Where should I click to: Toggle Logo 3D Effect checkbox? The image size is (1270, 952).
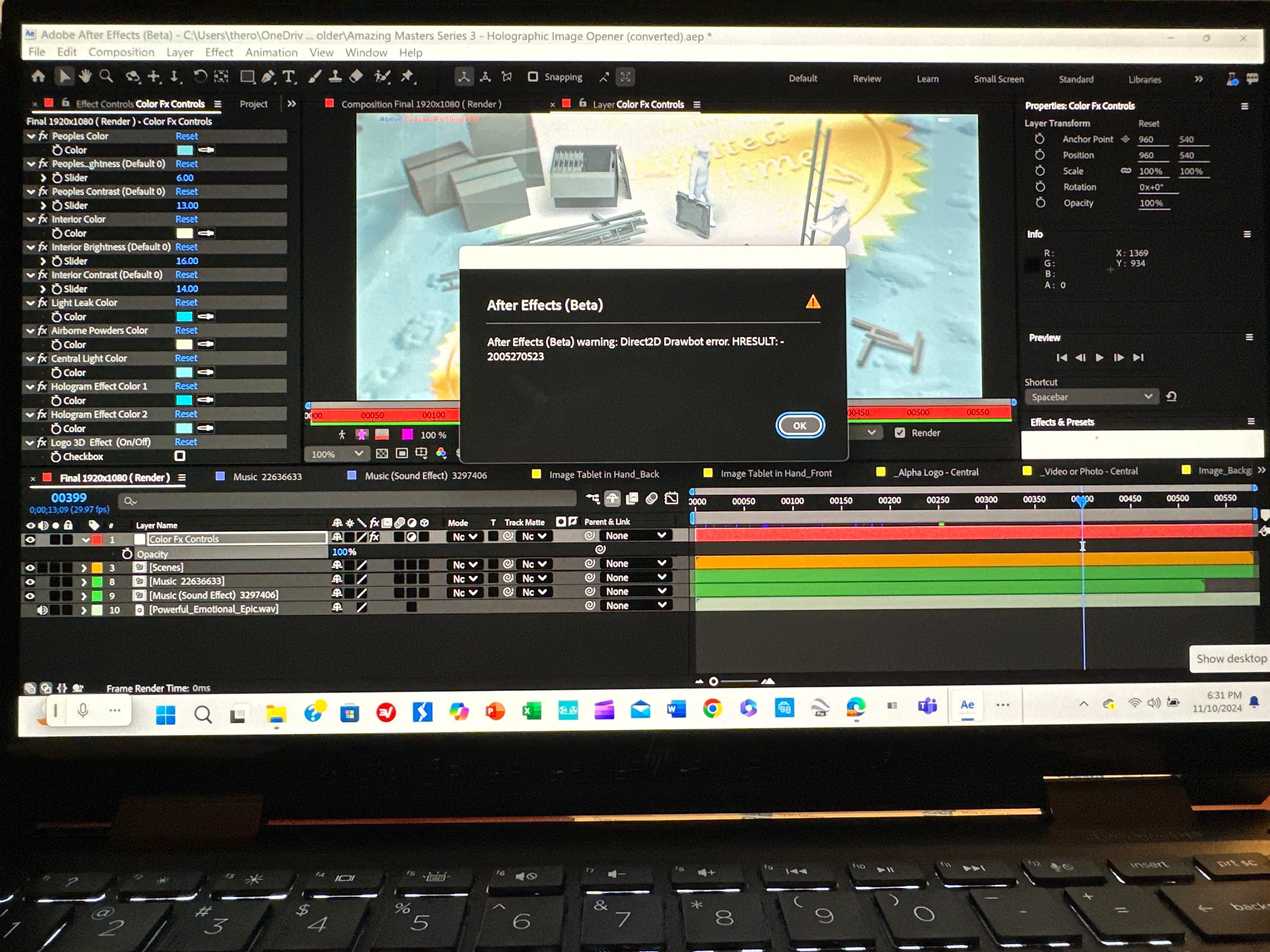tap(180, 456)
